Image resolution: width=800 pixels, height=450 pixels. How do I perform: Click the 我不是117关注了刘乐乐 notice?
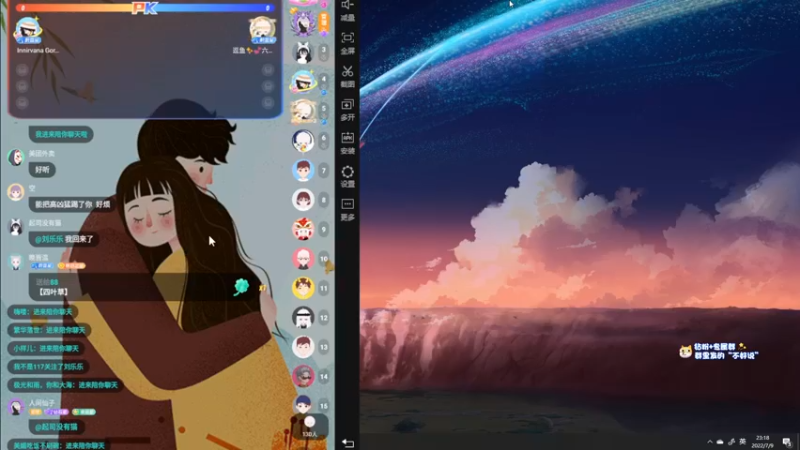coord(48,367)
